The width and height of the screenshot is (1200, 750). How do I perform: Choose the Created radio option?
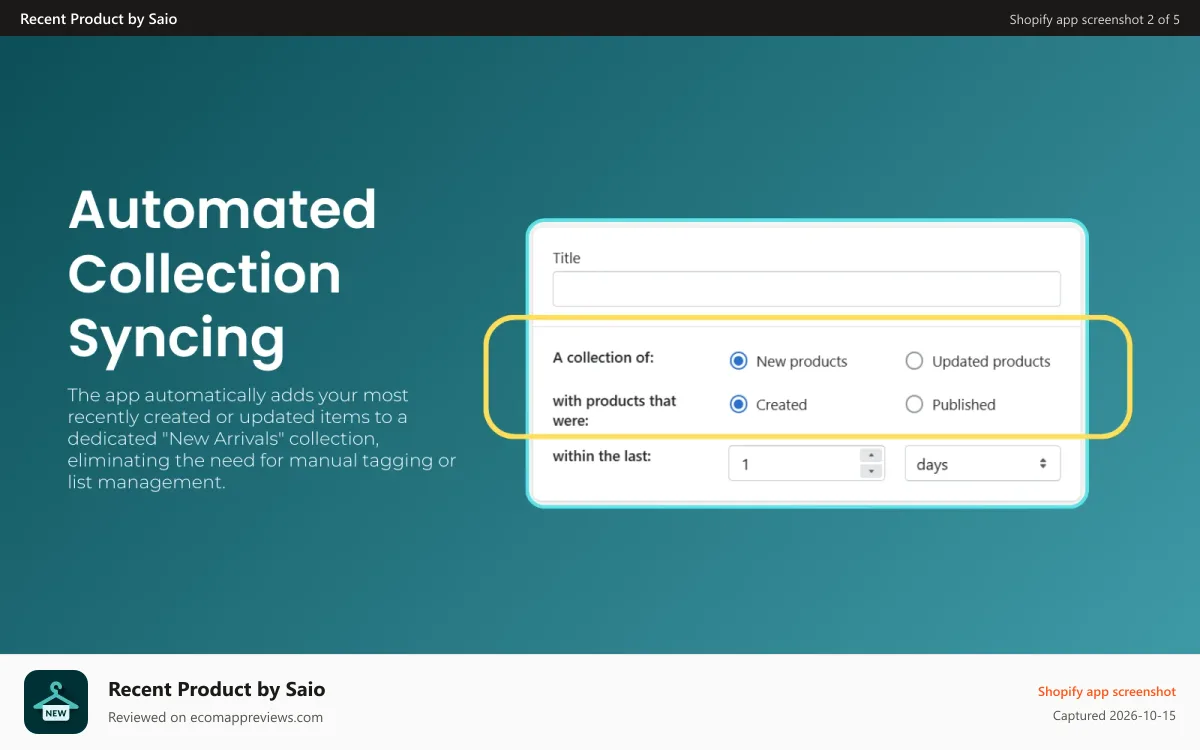coord(739,404)
